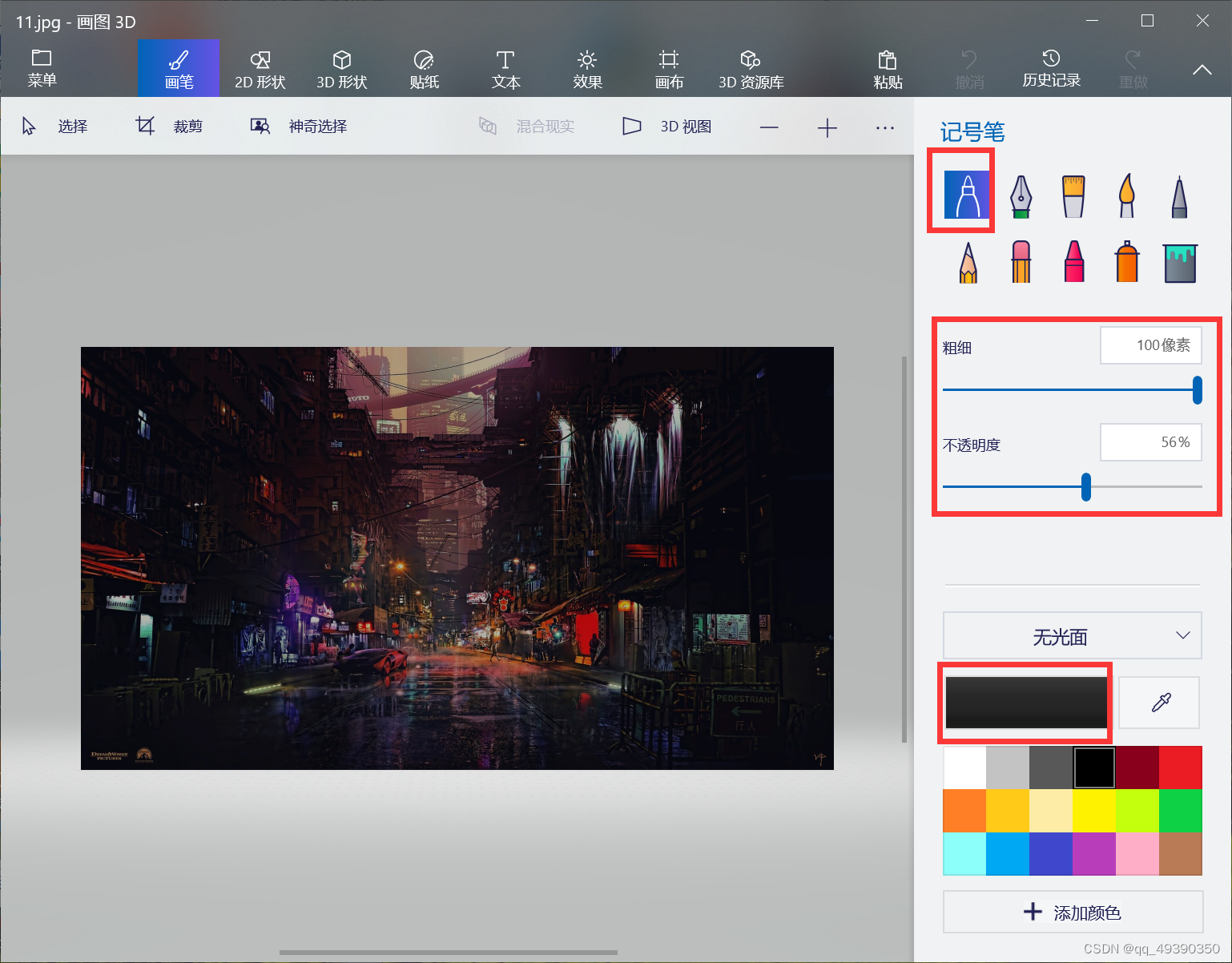Choose the black color swatch

[1094, 768]
